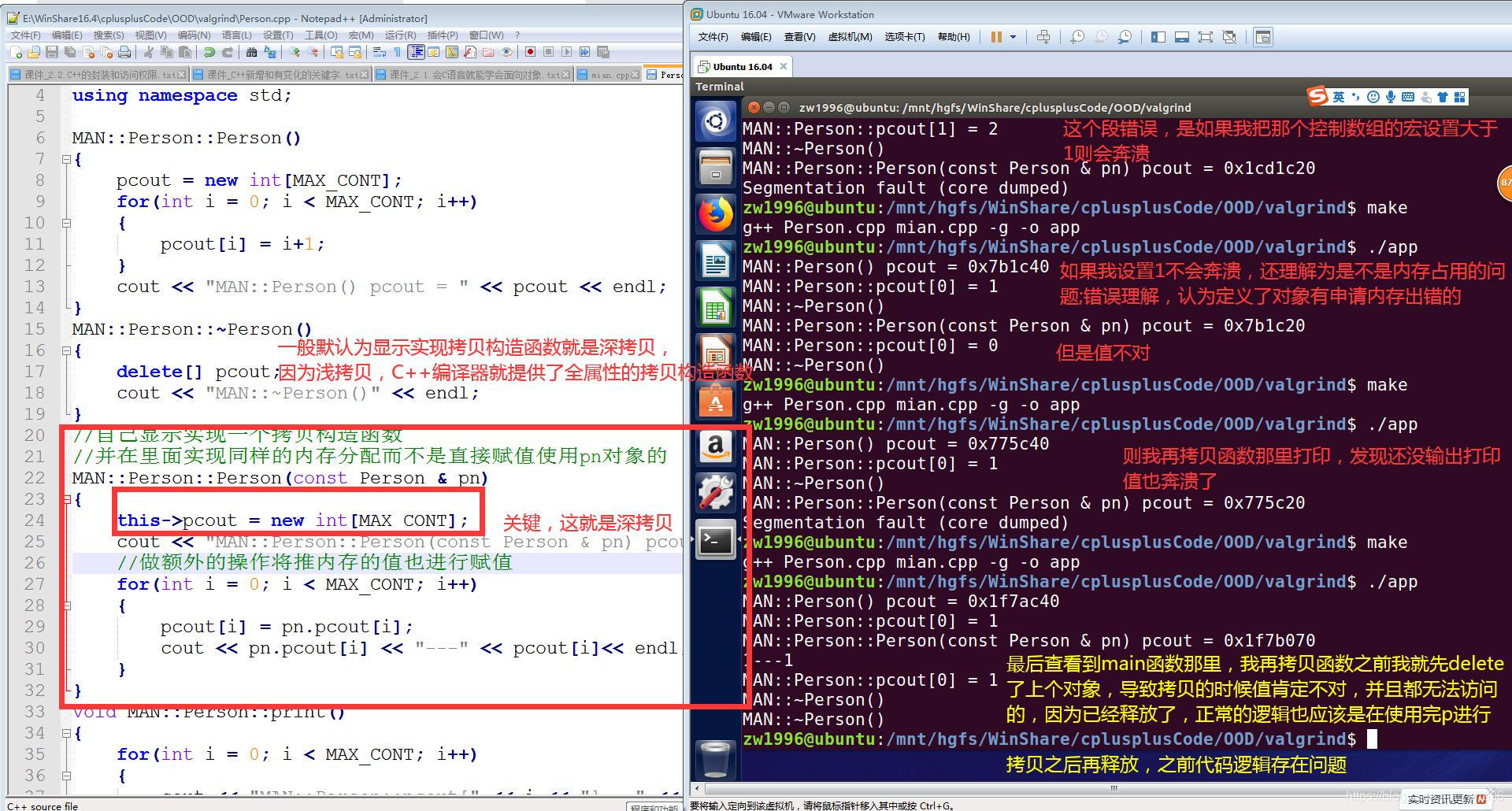
Task: Click VMware Unity mode icon
Action: (1229, 37)
